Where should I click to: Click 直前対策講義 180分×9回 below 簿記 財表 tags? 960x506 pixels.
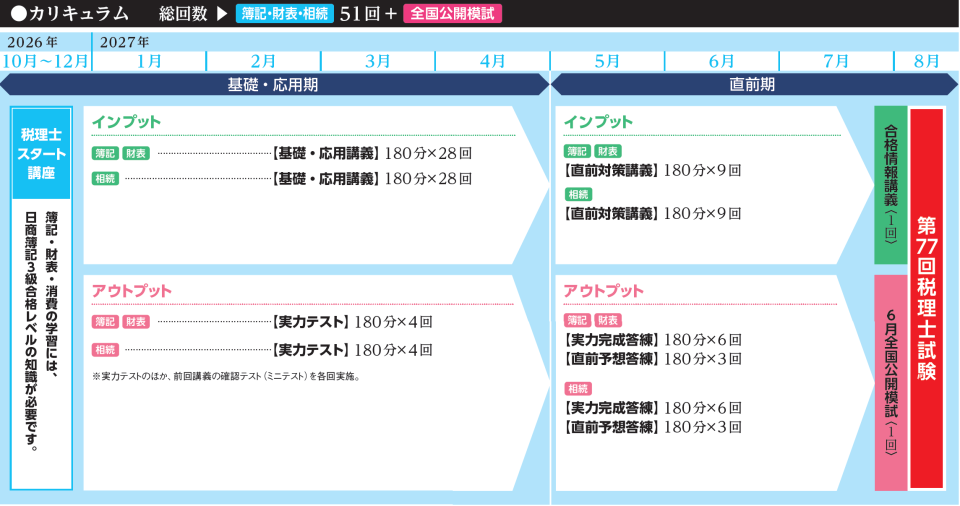pyautogui.click(x=652, y=170)
